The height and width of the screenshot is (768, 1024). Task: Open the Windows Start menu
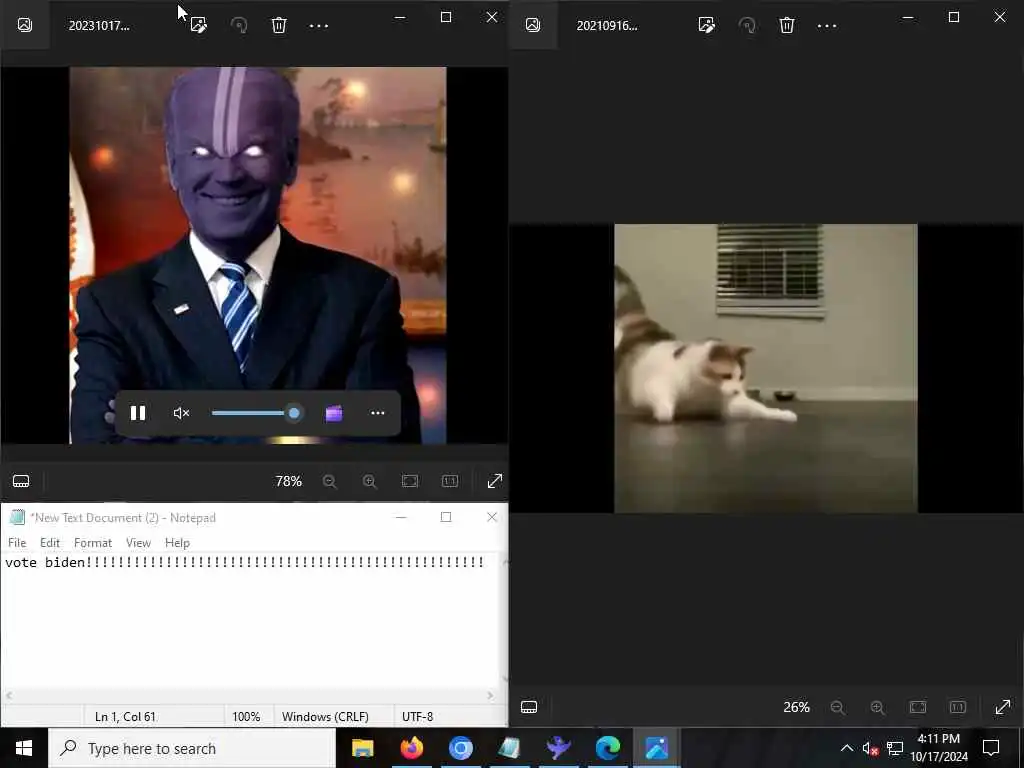point(24,748)
